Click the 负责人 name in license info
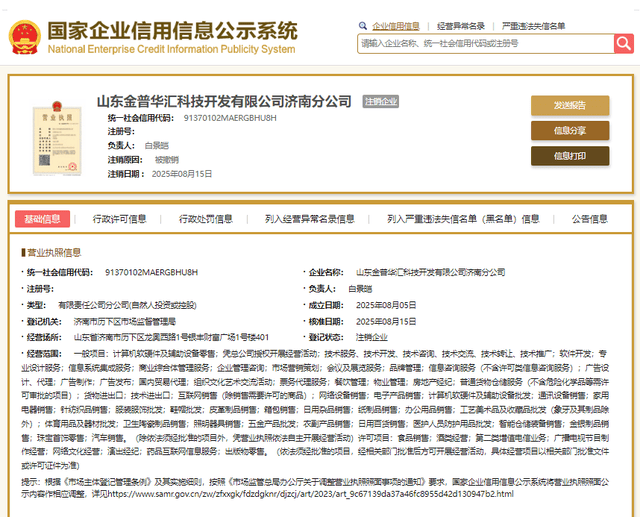Screen dimensions: 640x517 (360, 289)
